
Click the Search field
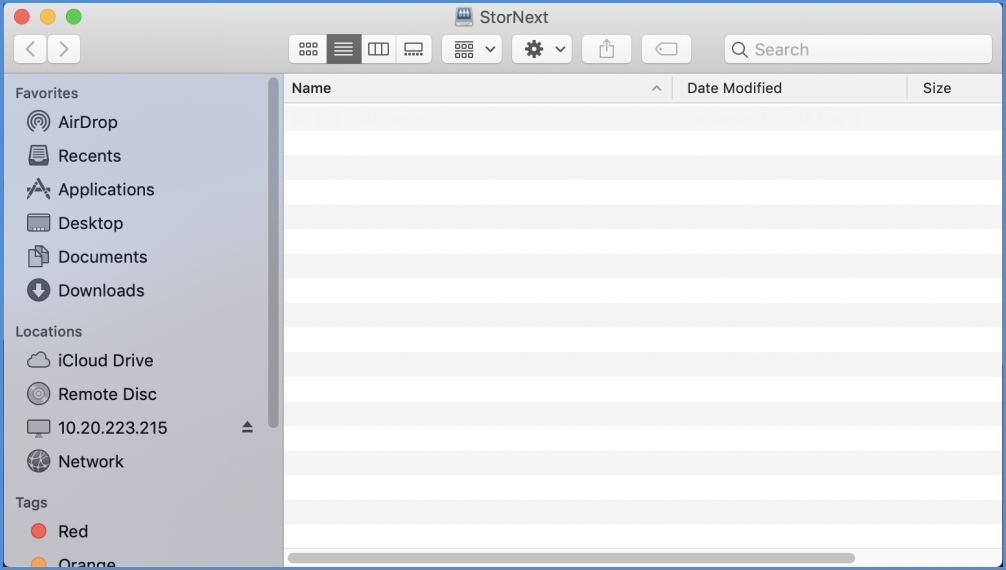coord(858,49)
